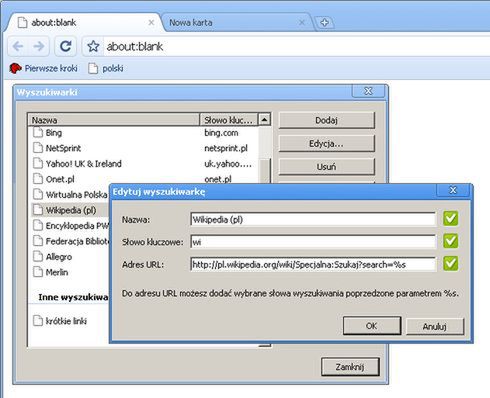
Task: Click the Usuń button
Action: coord(327,167)
